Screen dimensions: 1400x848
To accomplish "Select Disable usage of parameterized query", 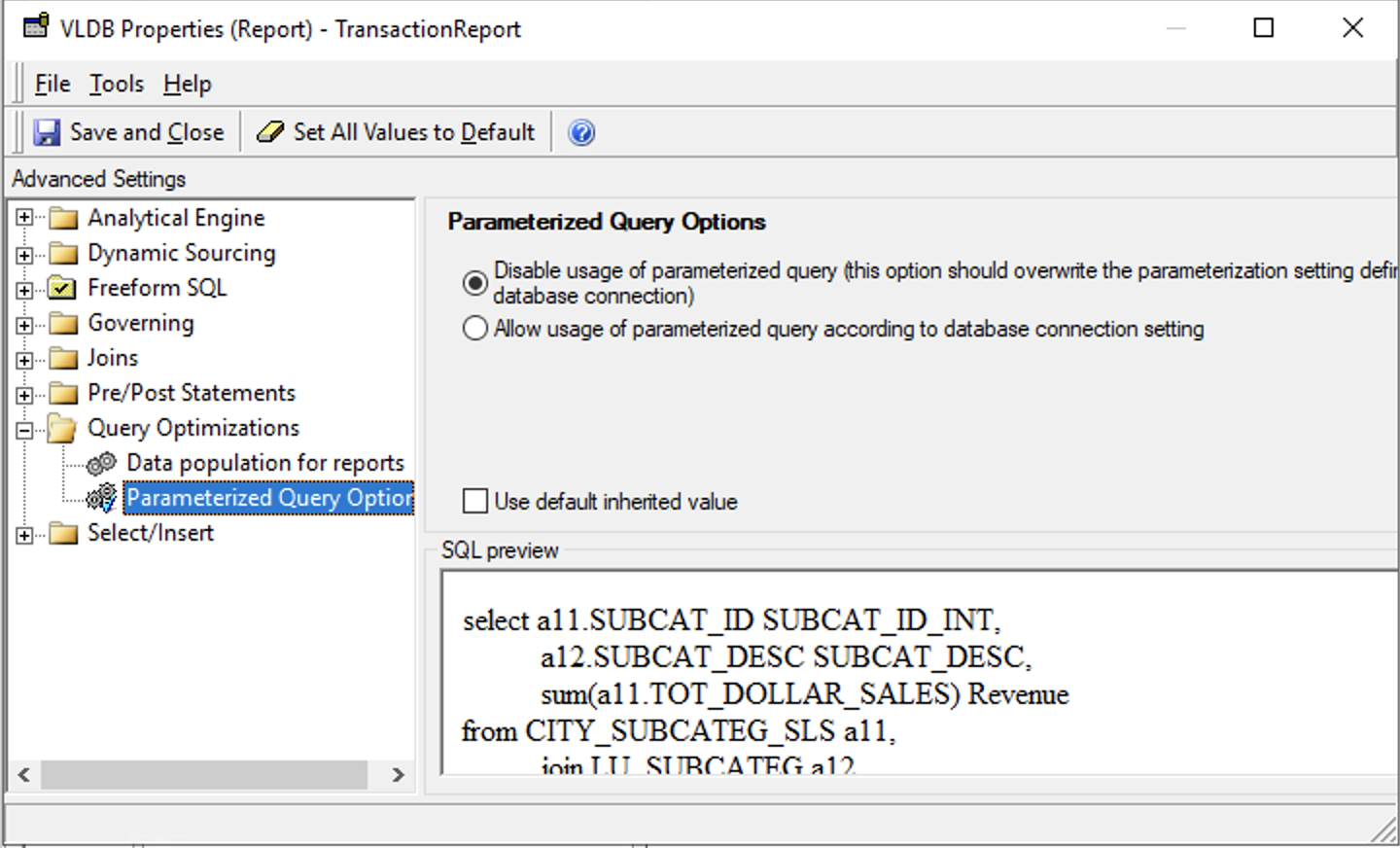I will (474, 283).
